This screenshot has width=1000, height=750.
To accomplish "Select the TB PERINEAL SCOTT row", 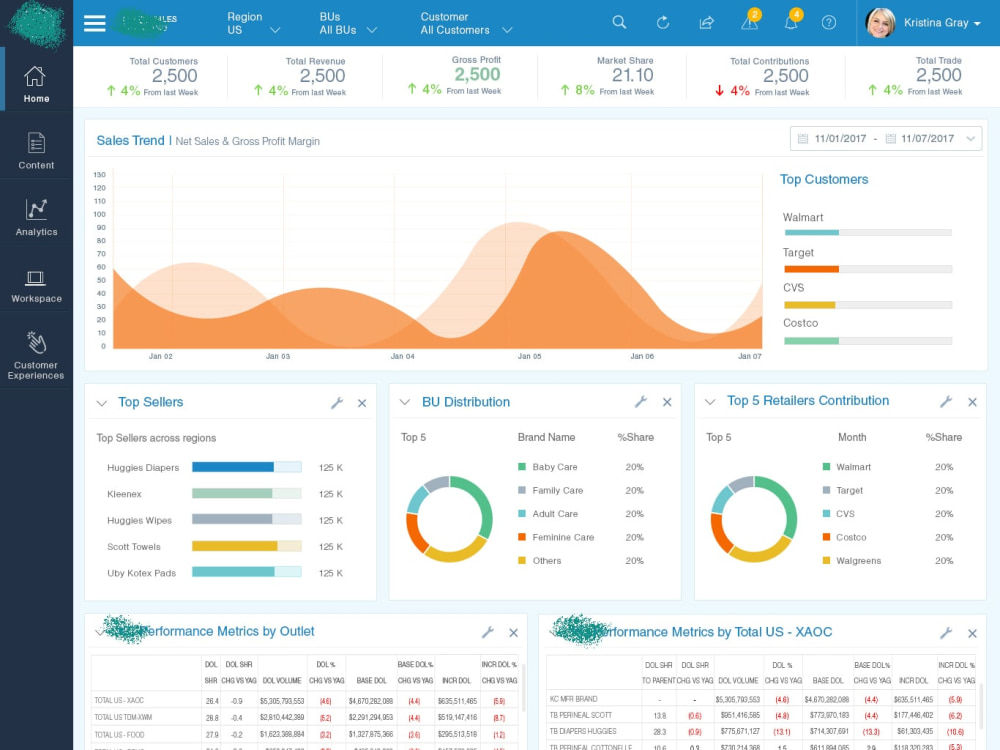I will tap(762, 716).
